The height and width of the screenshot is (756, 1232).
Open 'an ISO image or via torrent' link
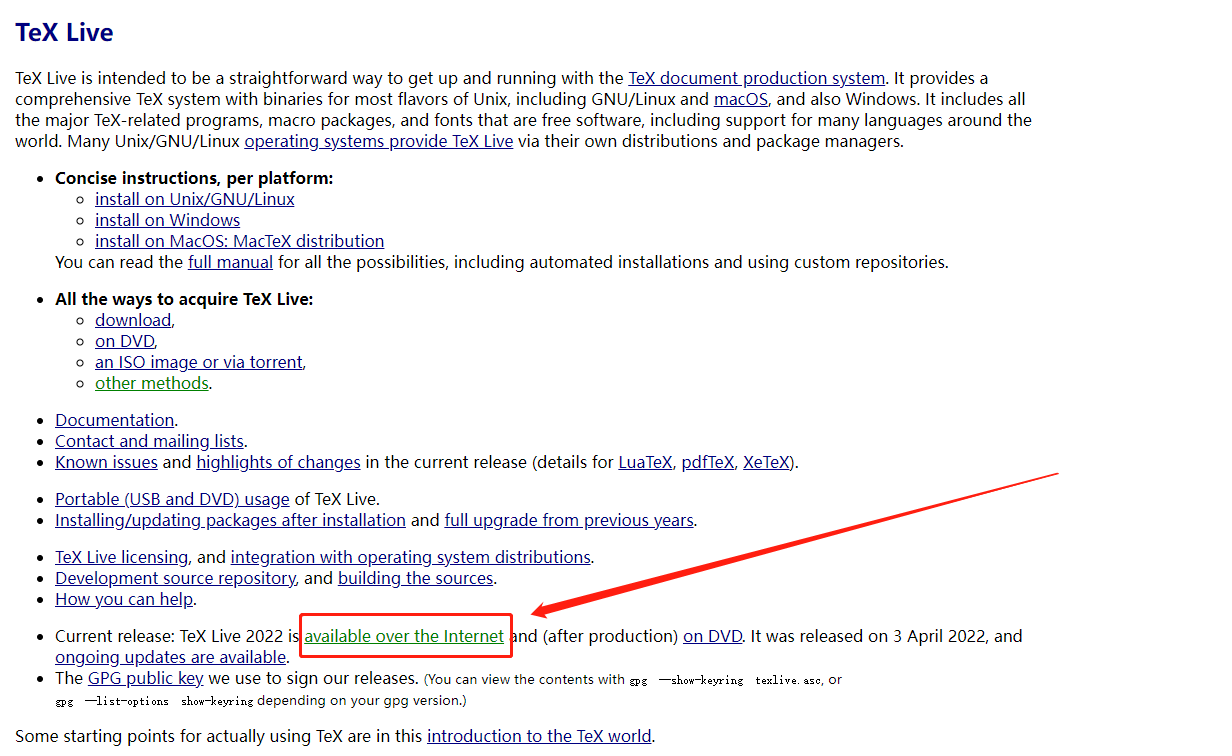199,362
